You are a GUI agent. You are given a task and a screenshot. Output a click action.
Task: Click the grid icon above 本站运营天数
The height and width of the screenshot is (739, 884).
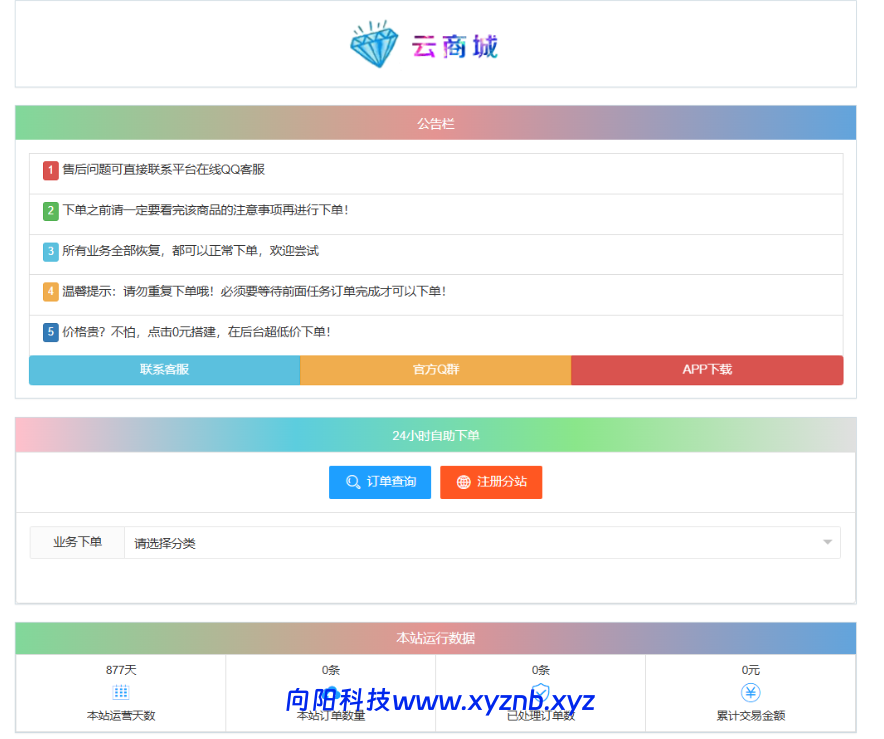(x=121, y=692)
